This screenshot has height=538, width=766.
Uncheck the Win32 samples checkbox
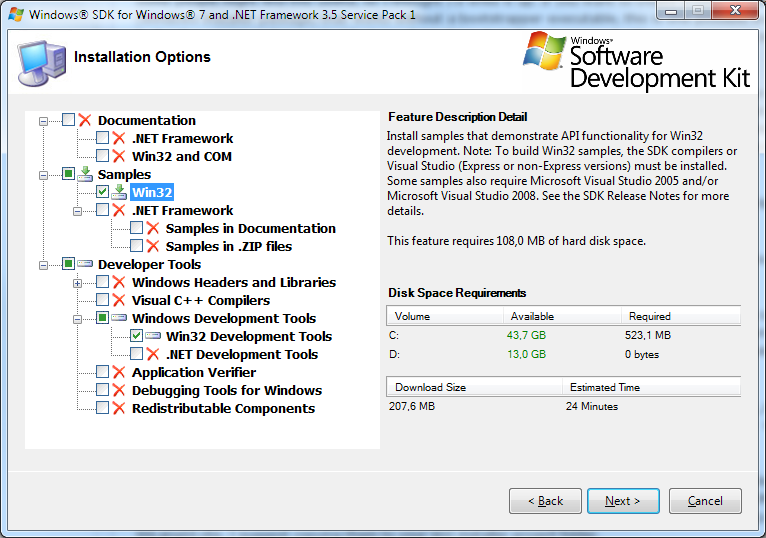click(103, 192)
